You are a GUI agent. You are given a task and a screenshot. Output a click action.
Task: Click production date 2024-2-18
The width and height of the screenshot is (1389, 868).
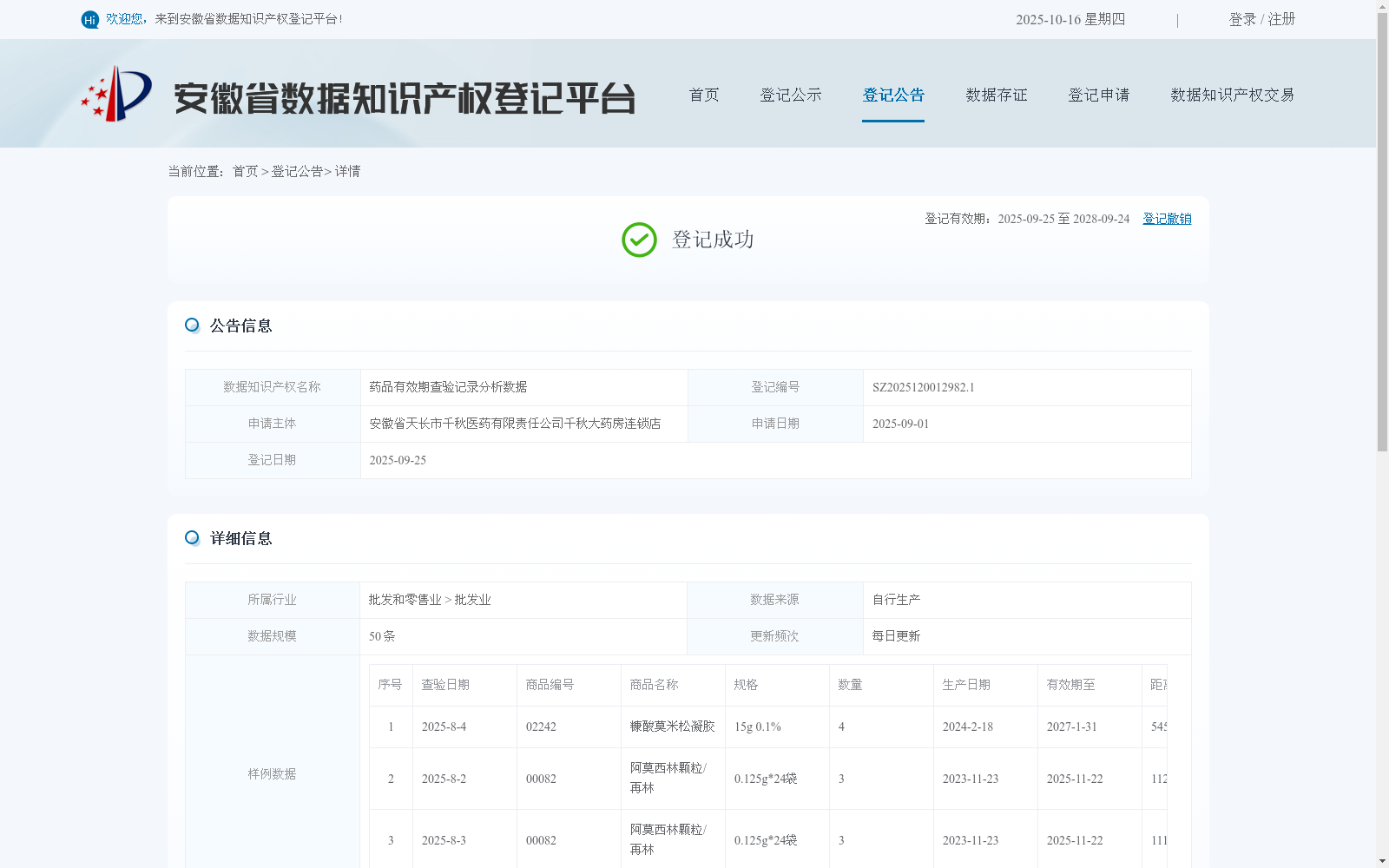point(967,727)
